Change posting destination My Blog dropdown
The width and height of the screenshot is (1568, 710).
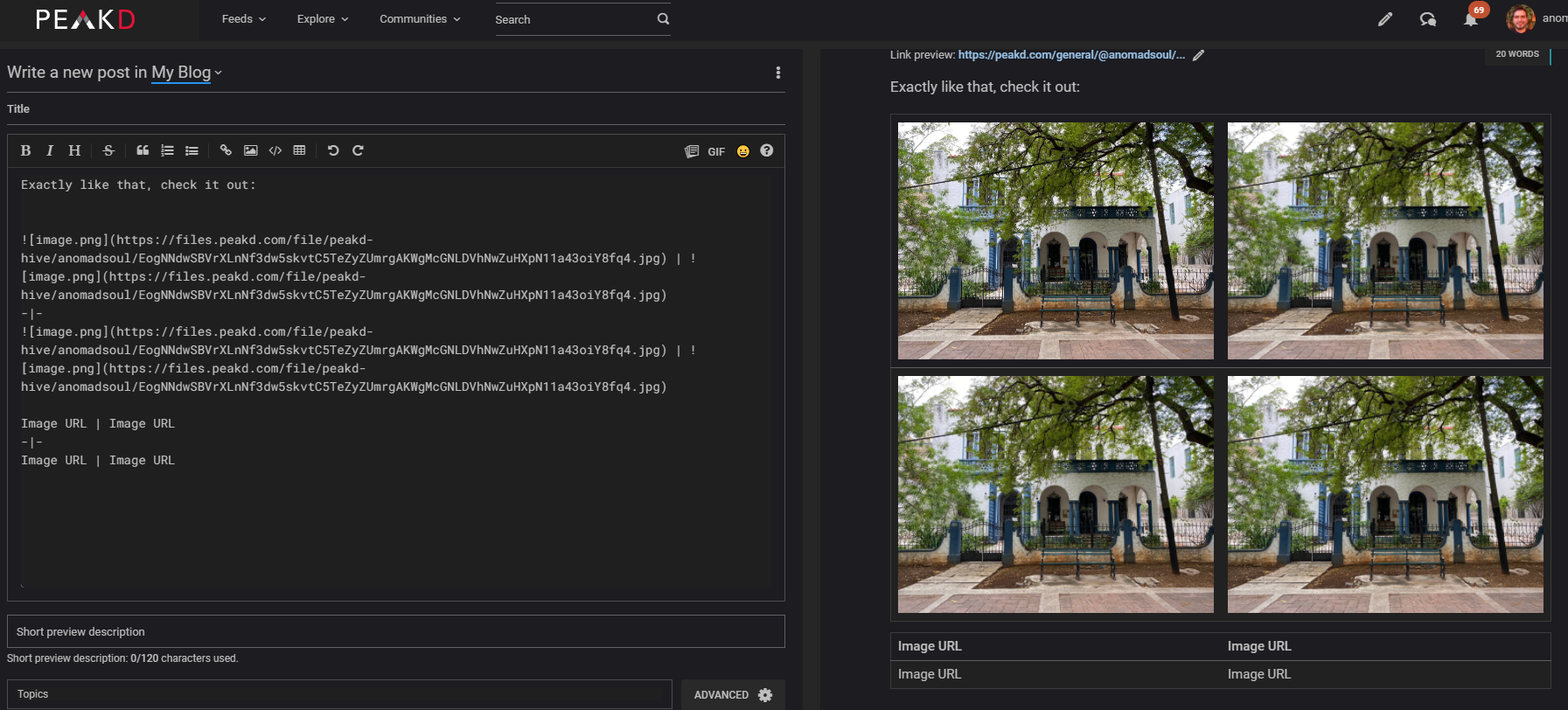(x=187, y=73)
